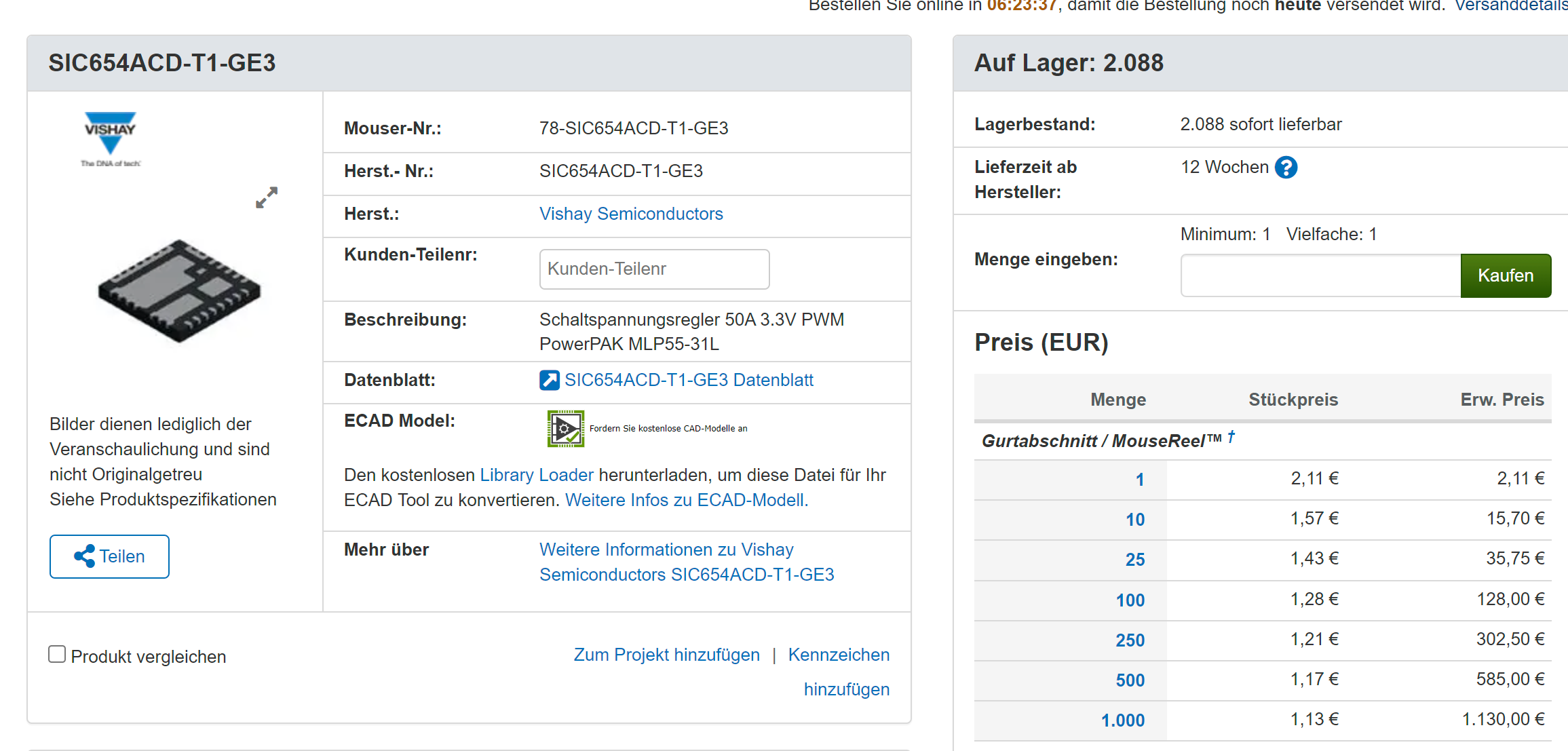Viewport: 1568px width, 751px height.
Task: Click the MouseReel dagger footnote symbol
Action: pyautogui.click(x=1231, y=438)
